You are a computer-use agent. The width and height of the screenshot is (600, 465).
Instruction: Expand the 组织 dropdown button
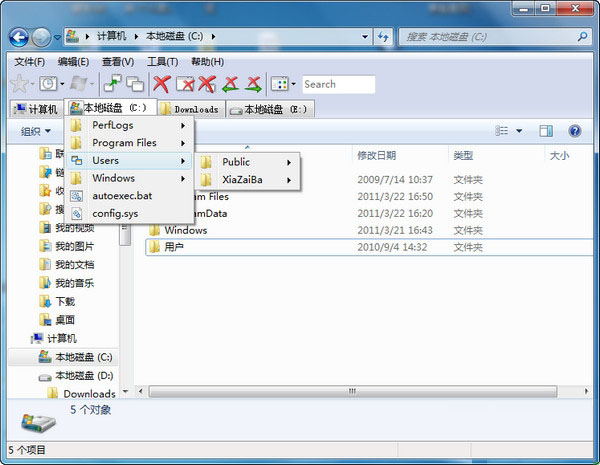(x=36, y=131)
